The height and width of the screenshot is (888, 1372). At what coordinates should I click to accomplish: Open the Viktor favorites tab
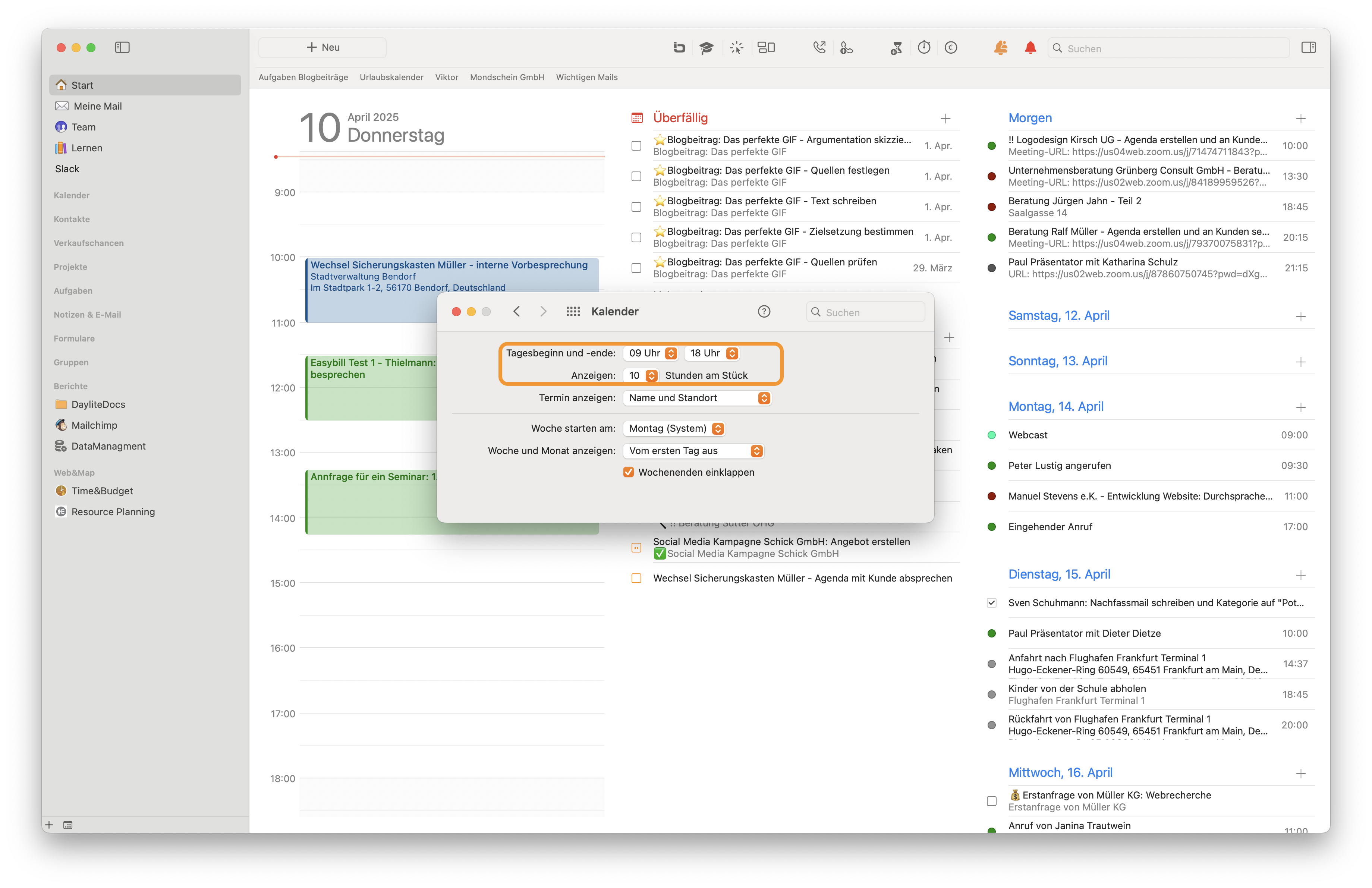point(446,77)
